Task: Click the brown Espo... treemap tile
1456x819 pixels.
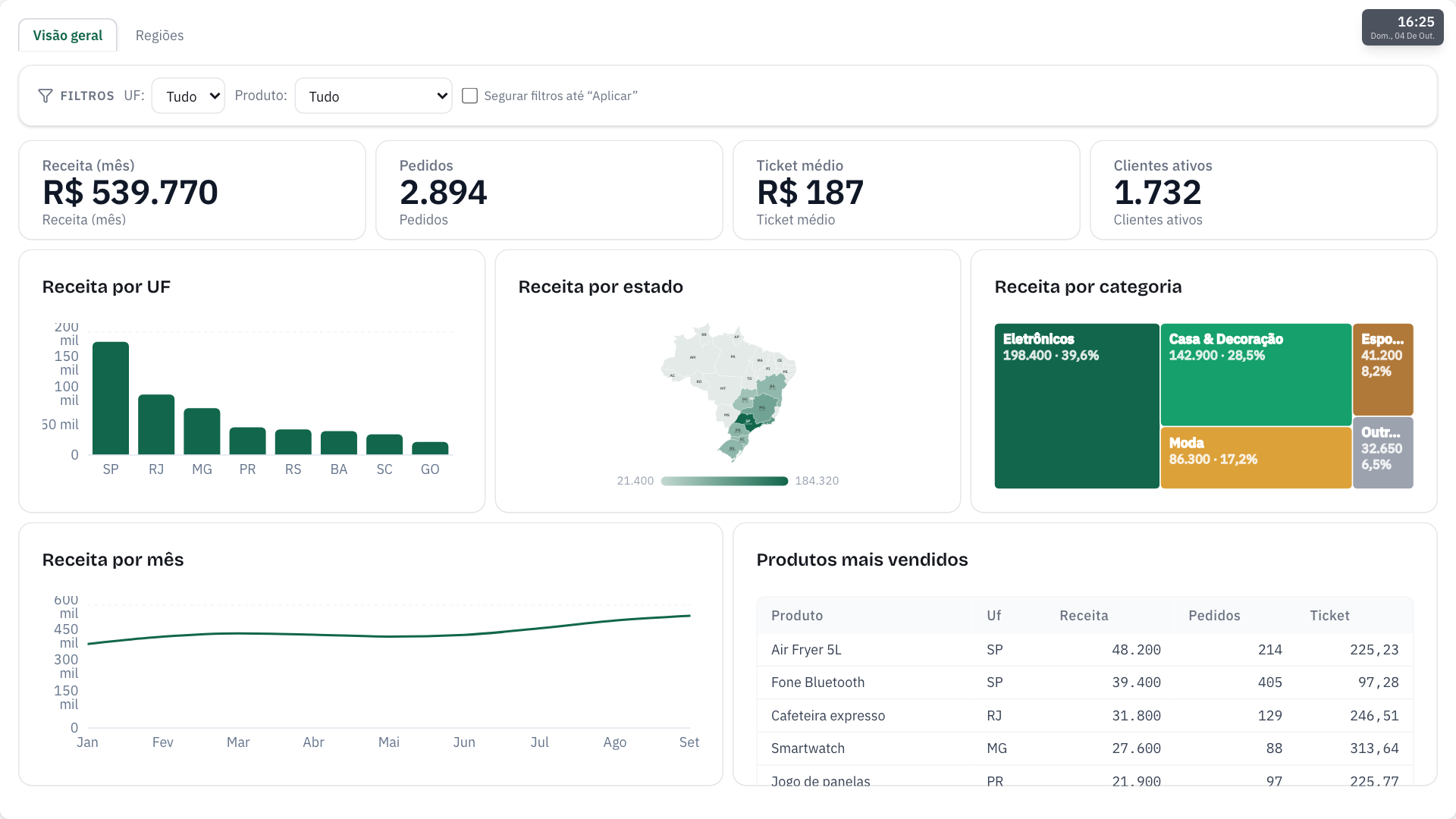Action: coord(1383,369)
